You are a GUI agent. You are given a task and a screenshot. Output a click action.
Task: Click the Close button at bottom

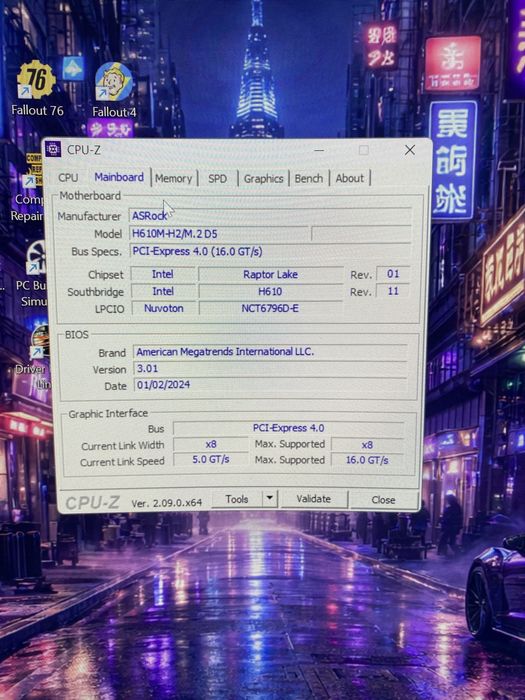[x=383, y=500]
